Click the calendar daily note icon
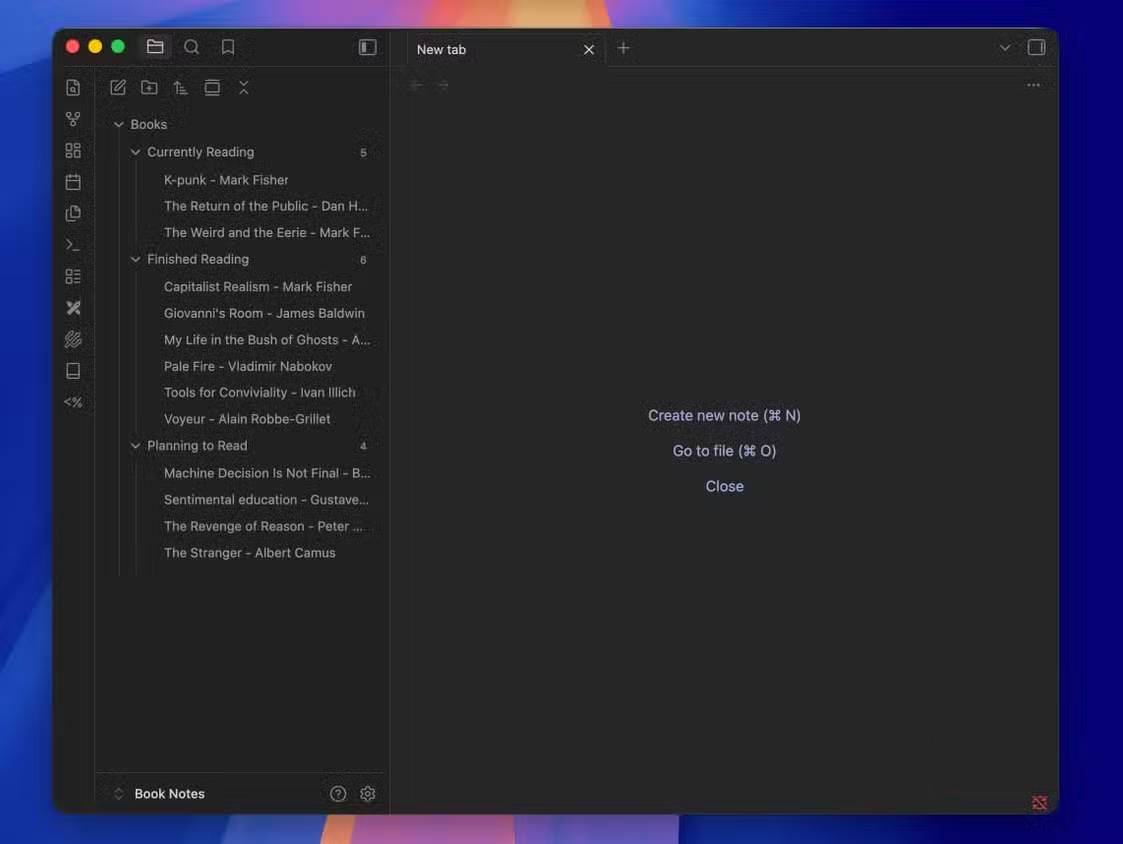Image resolution: width=1123 pixels, height=844 pixels. (x=73, y=182)
